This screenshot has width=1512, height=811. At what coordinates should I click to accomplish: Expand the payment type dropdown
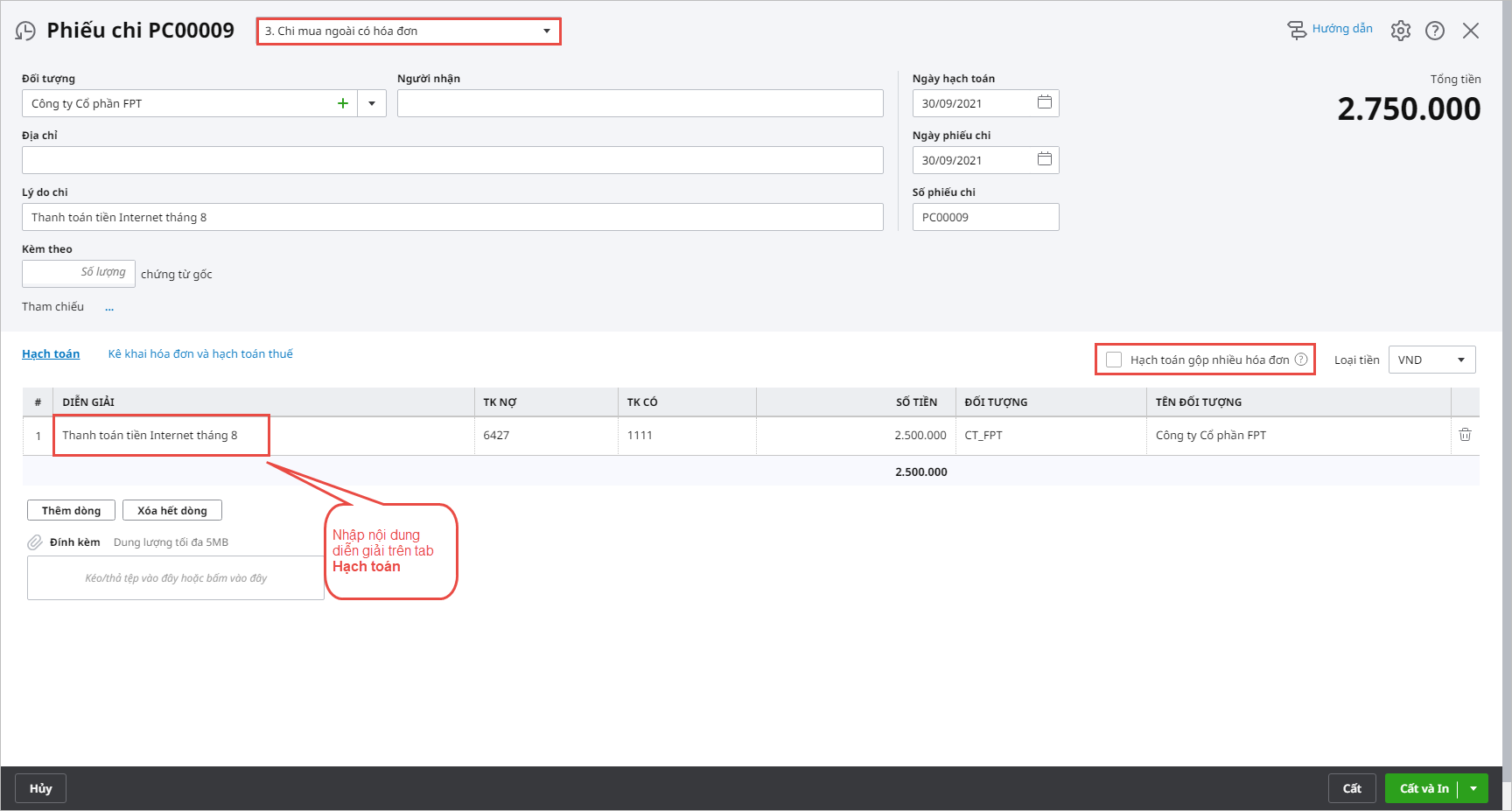tap(546, 31)
